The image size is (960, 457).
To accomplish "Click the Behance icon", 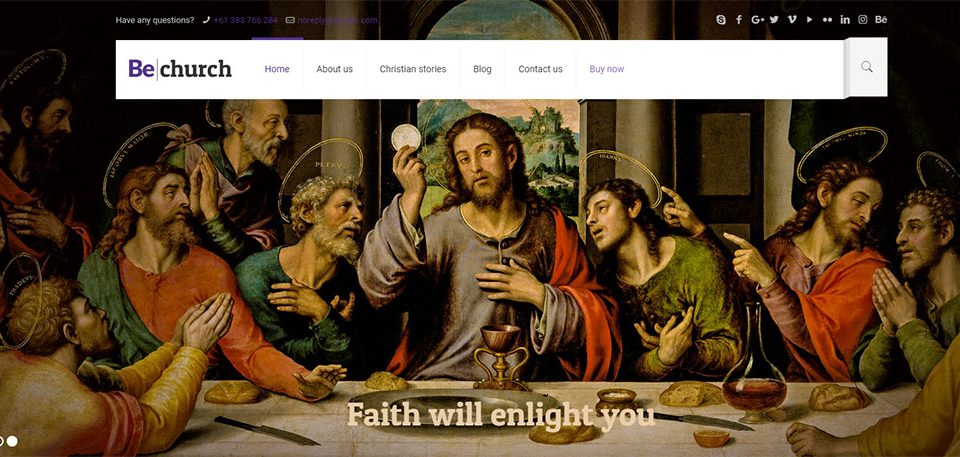I will 880,20.
